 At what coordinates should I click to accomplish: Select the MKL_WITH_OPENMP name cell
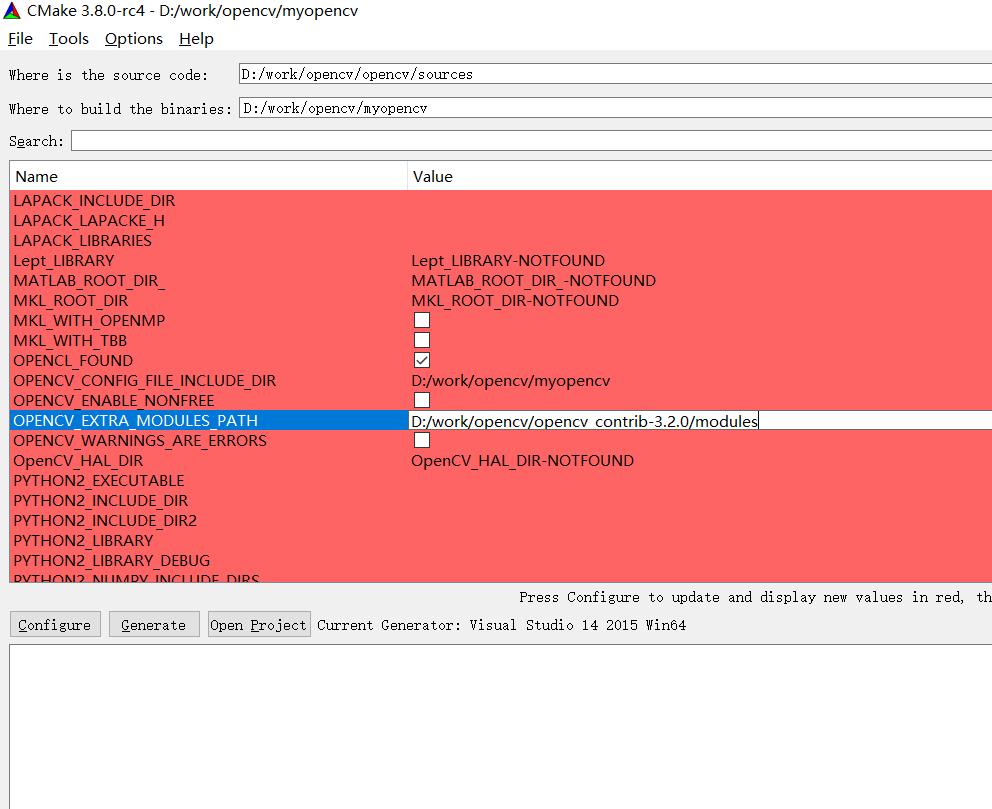[89, 321]
